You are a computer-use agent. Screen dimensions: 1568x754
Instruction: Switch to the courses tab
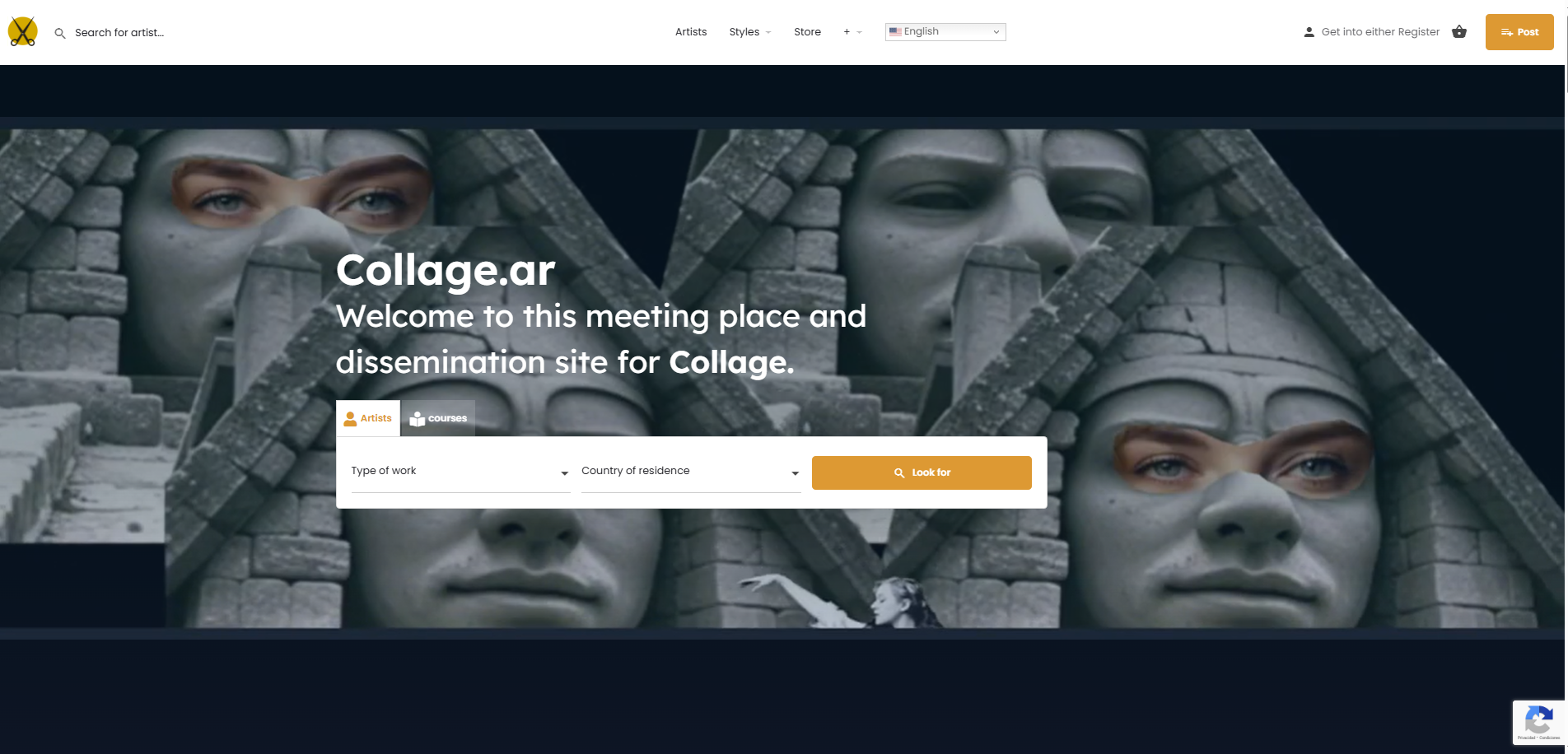[x=438, y=418]
